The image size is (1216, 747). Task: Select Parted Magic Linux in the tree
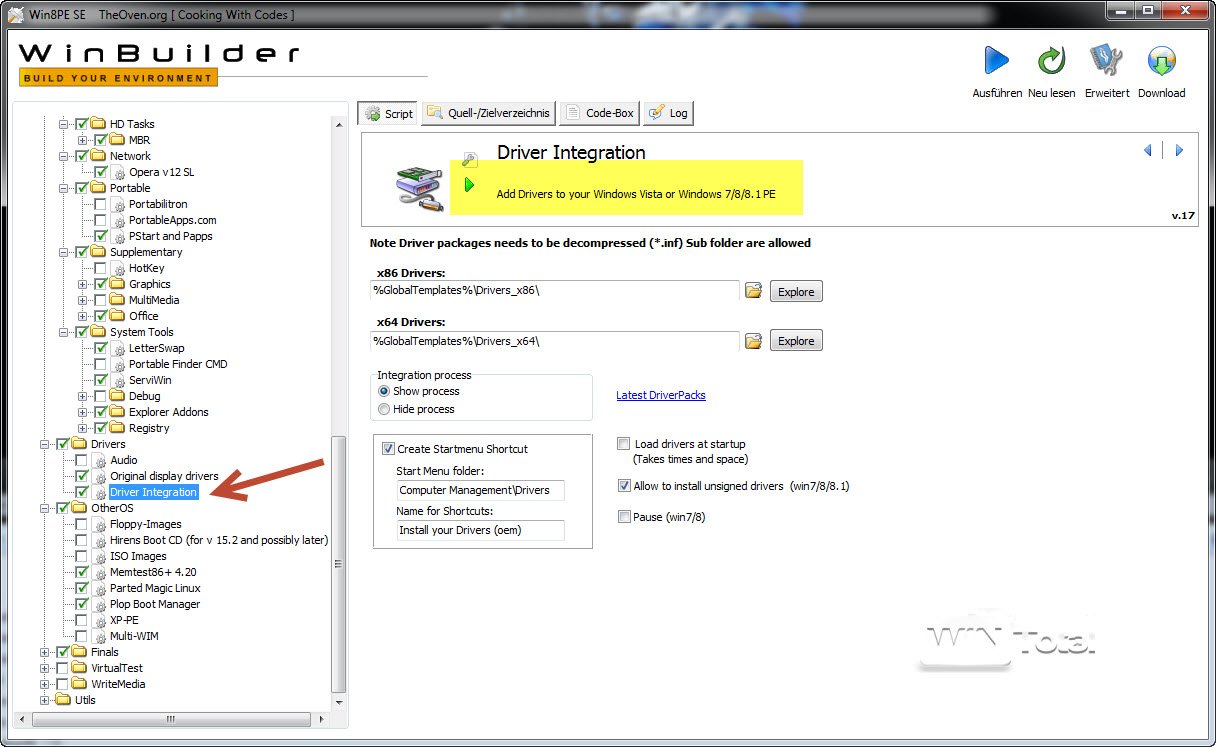(x=155, y=588)
